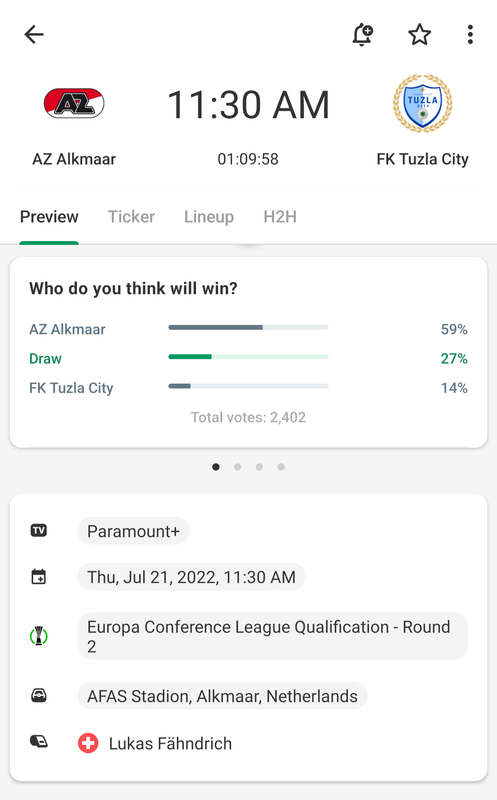
Task: Go to second carousel page dot
Action: coord(237,467)
